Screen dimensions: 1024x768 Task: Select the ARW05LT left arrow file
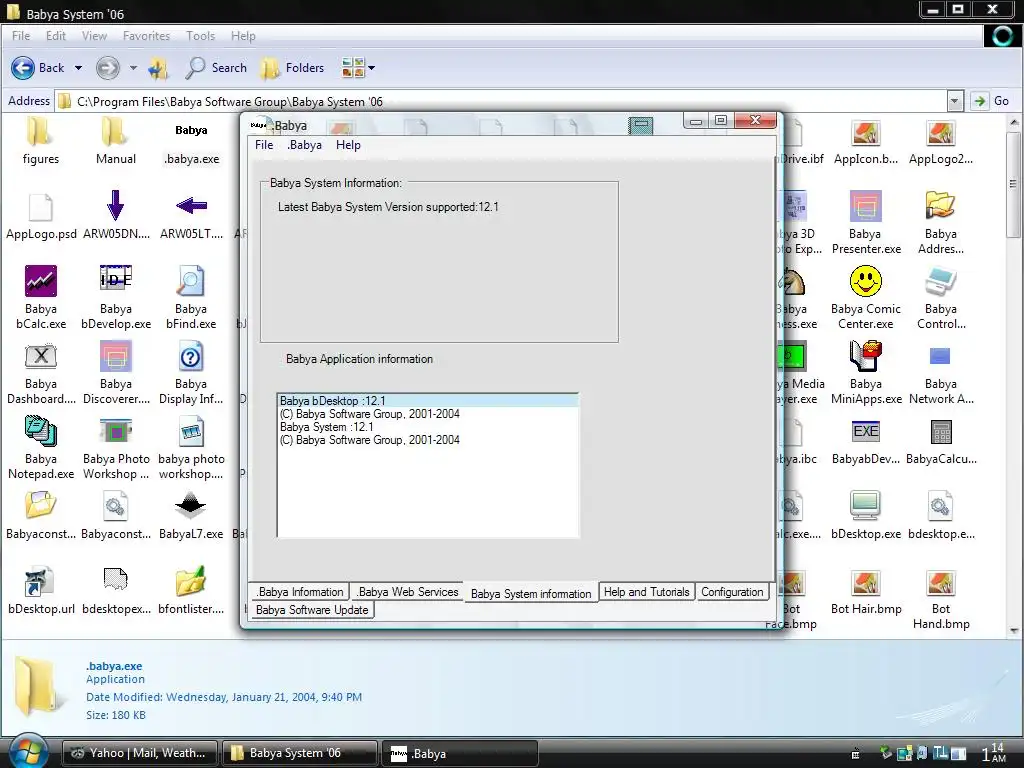[x=191, y=217]
